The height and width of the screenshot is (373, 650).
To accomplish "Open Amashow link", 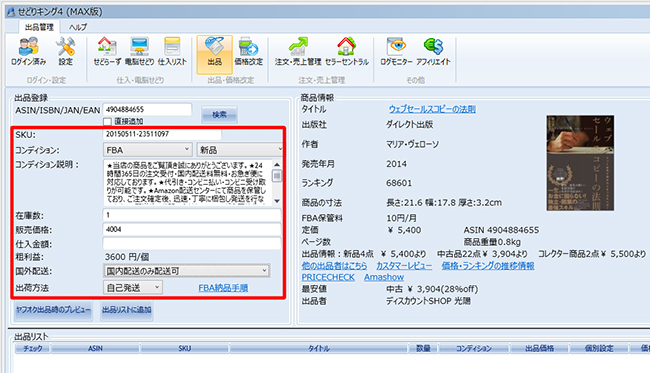I will pyautogui.click(x=384, y=277).
